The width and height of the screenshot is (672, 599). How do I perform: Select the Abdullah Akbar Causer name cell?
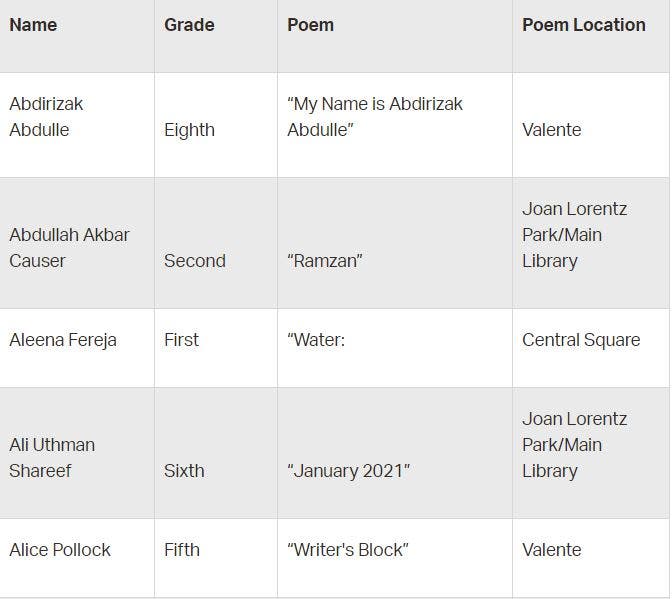(x=69, y=247)
